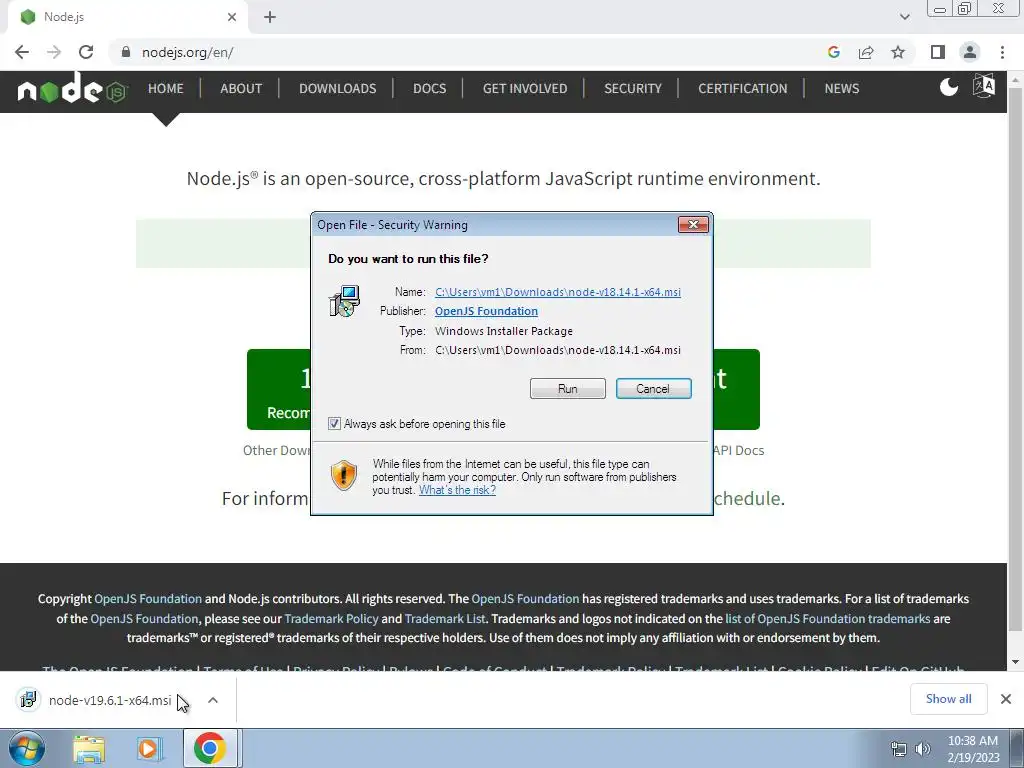Reload the nodejs.org page

pos(86,52)
